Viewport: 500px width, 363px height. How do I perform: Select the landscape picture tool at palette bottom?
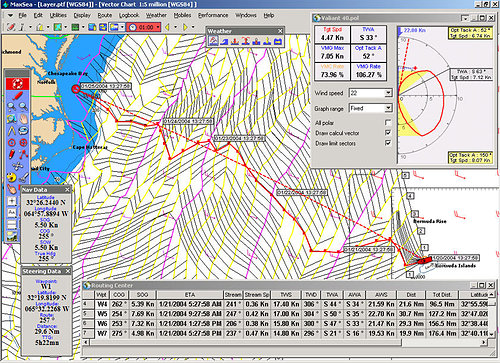pyautogui.click(x=12, y=236)
